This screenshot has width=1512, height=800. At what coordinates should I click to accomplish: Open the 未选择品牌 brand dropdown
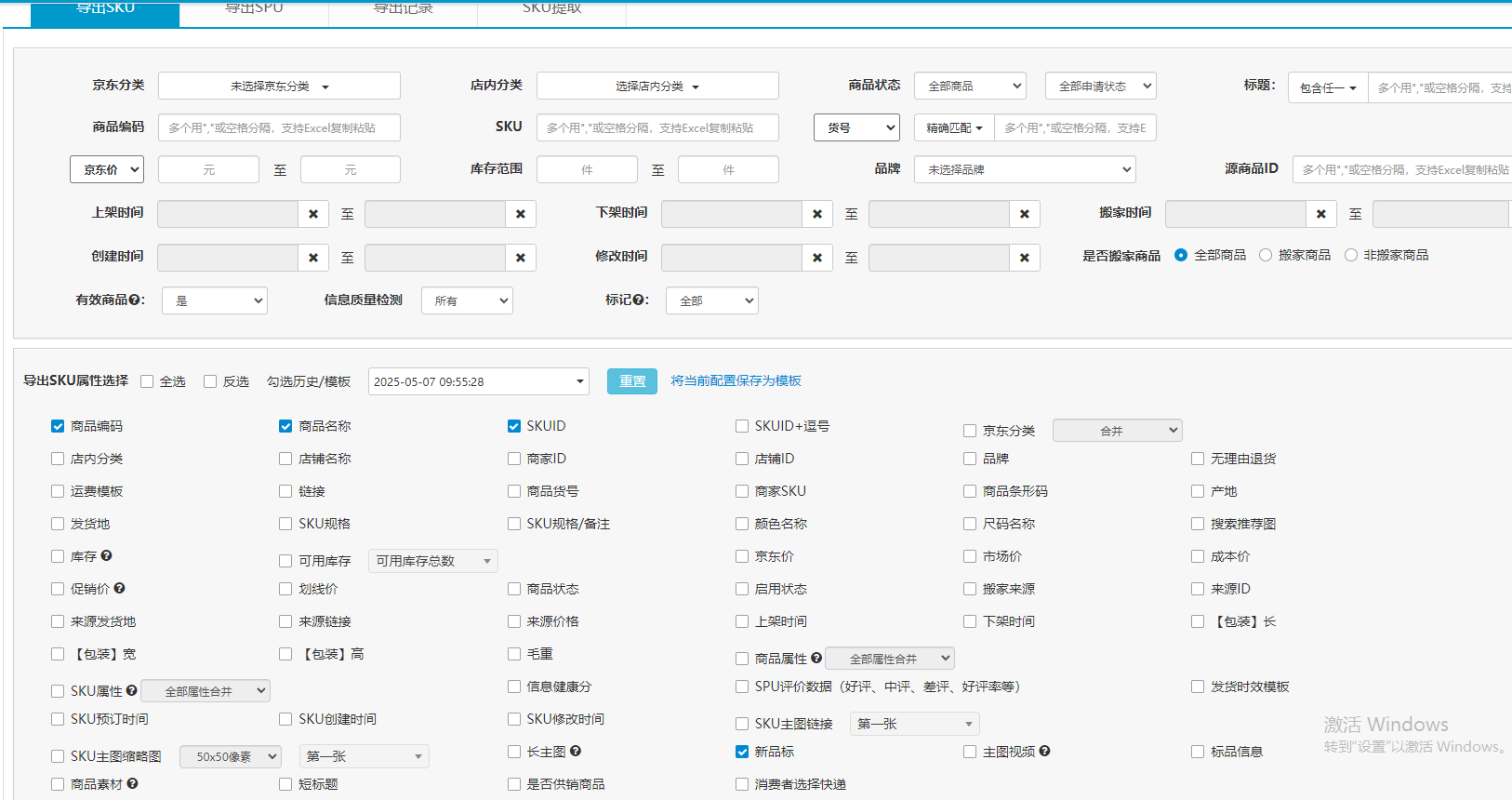(1025, 169)
